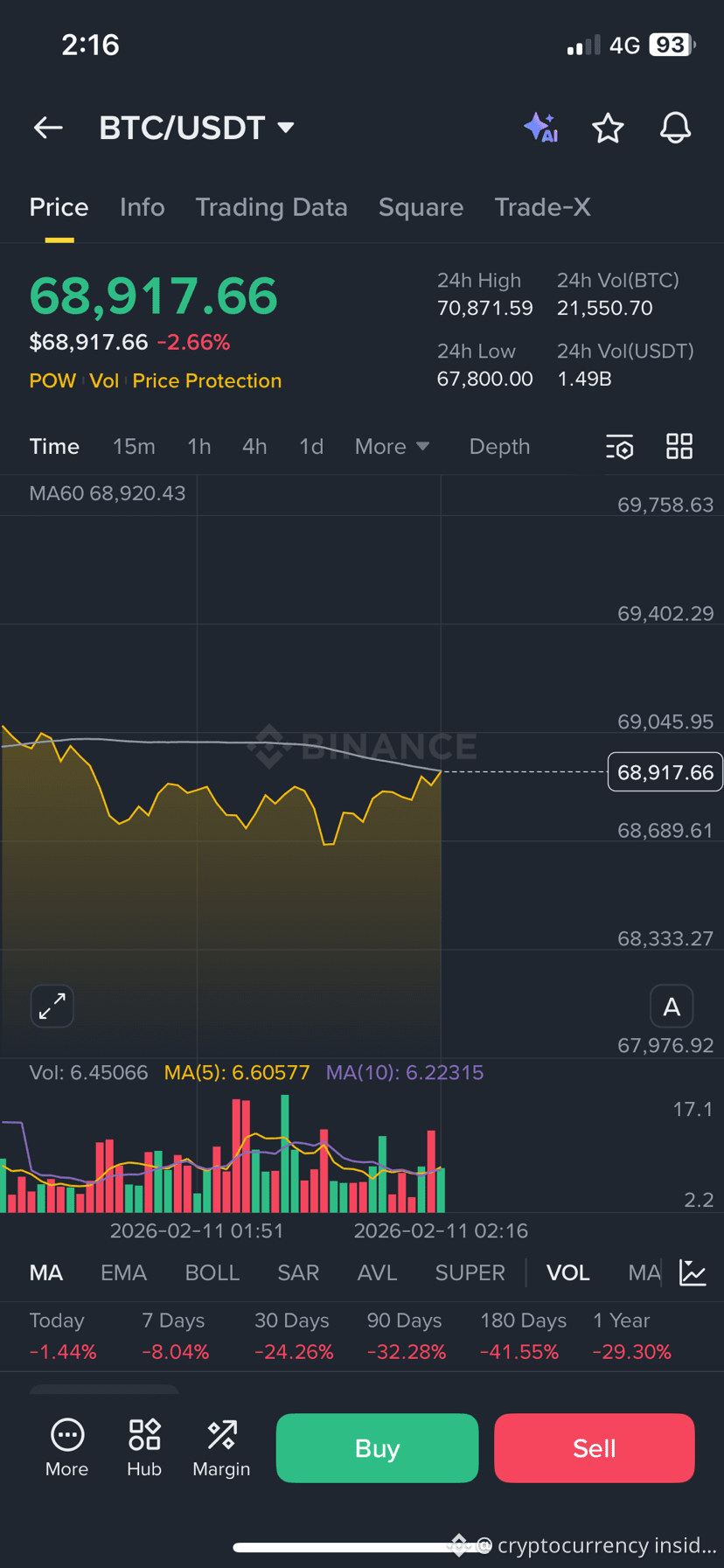Tap the 24h Vol(BTC) value 21,550.70
Image resolution: width=724 pixels, height=1568 pixels.
pyautogui.click(x=605, y=308)
